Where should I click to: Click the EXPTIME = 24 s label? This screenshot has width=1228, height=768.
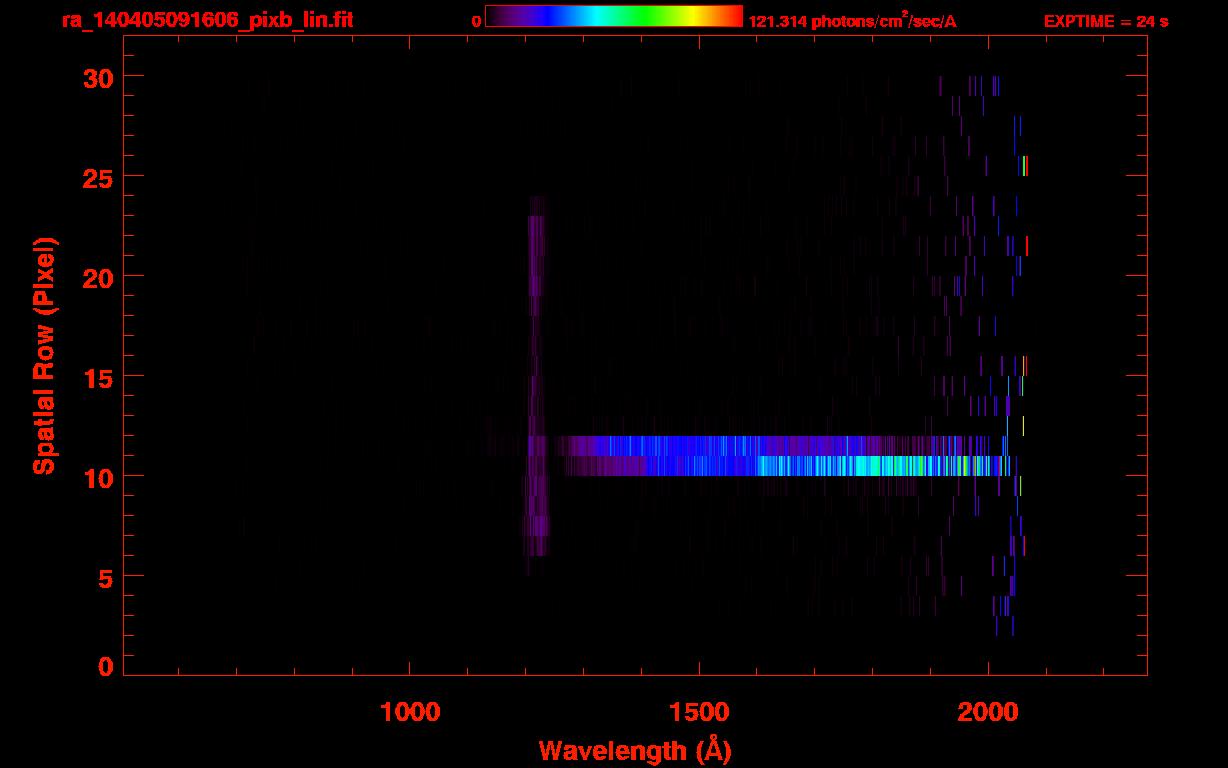[1106, 21]
